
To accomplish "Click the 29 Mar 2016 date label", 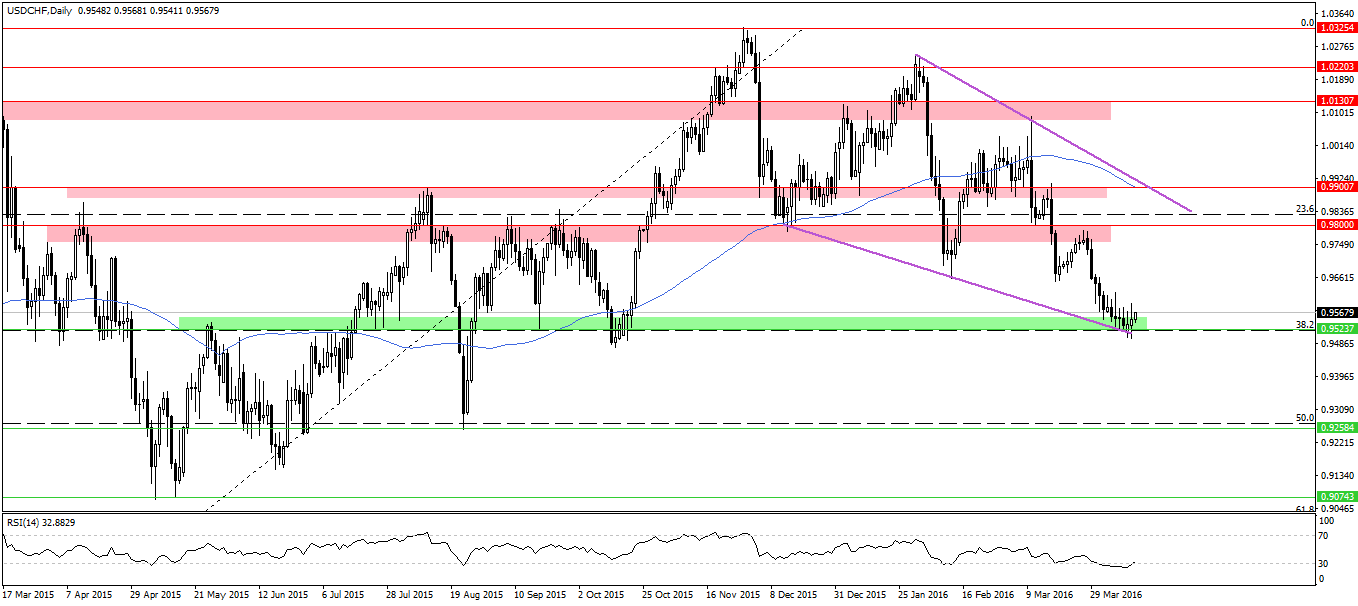I will [x=1115, y=593].
